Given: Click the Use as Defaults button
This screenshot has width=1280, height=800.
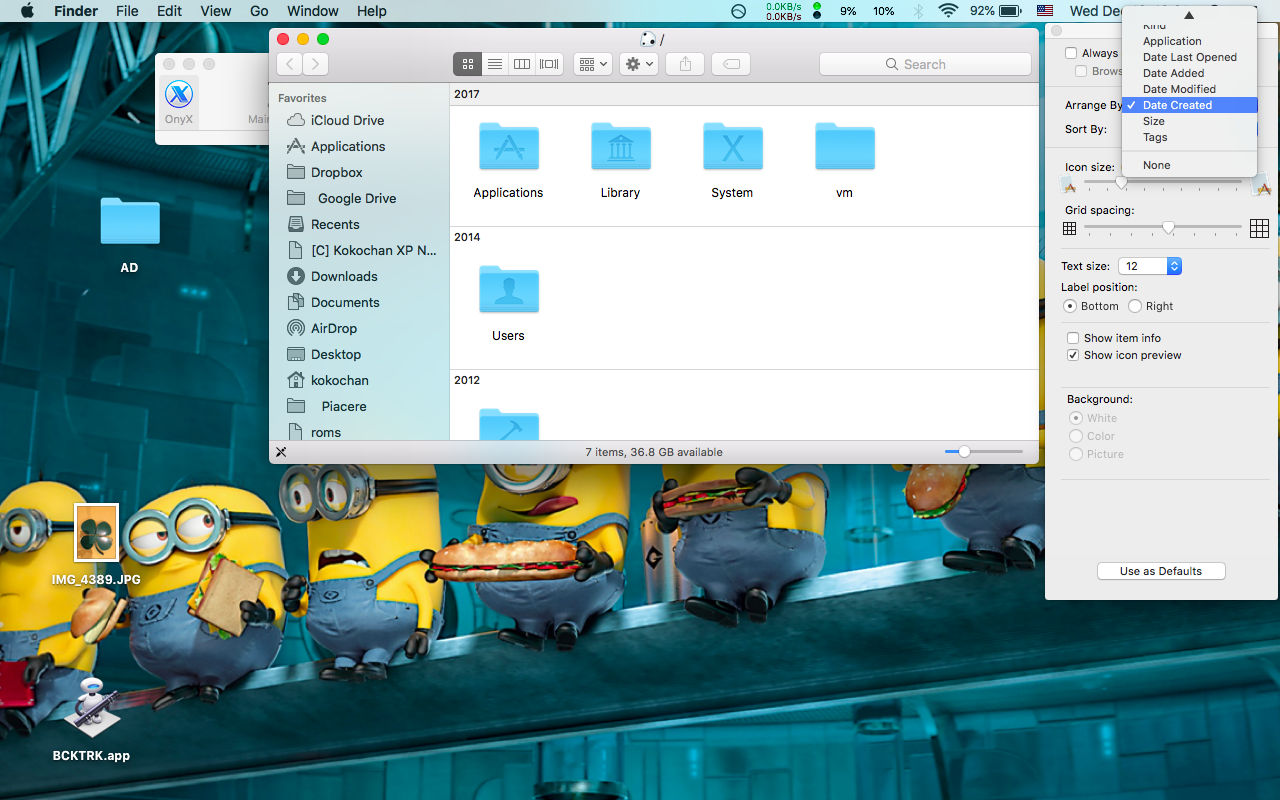Looking at the screenshot, I should click(x=1161, y=571).
